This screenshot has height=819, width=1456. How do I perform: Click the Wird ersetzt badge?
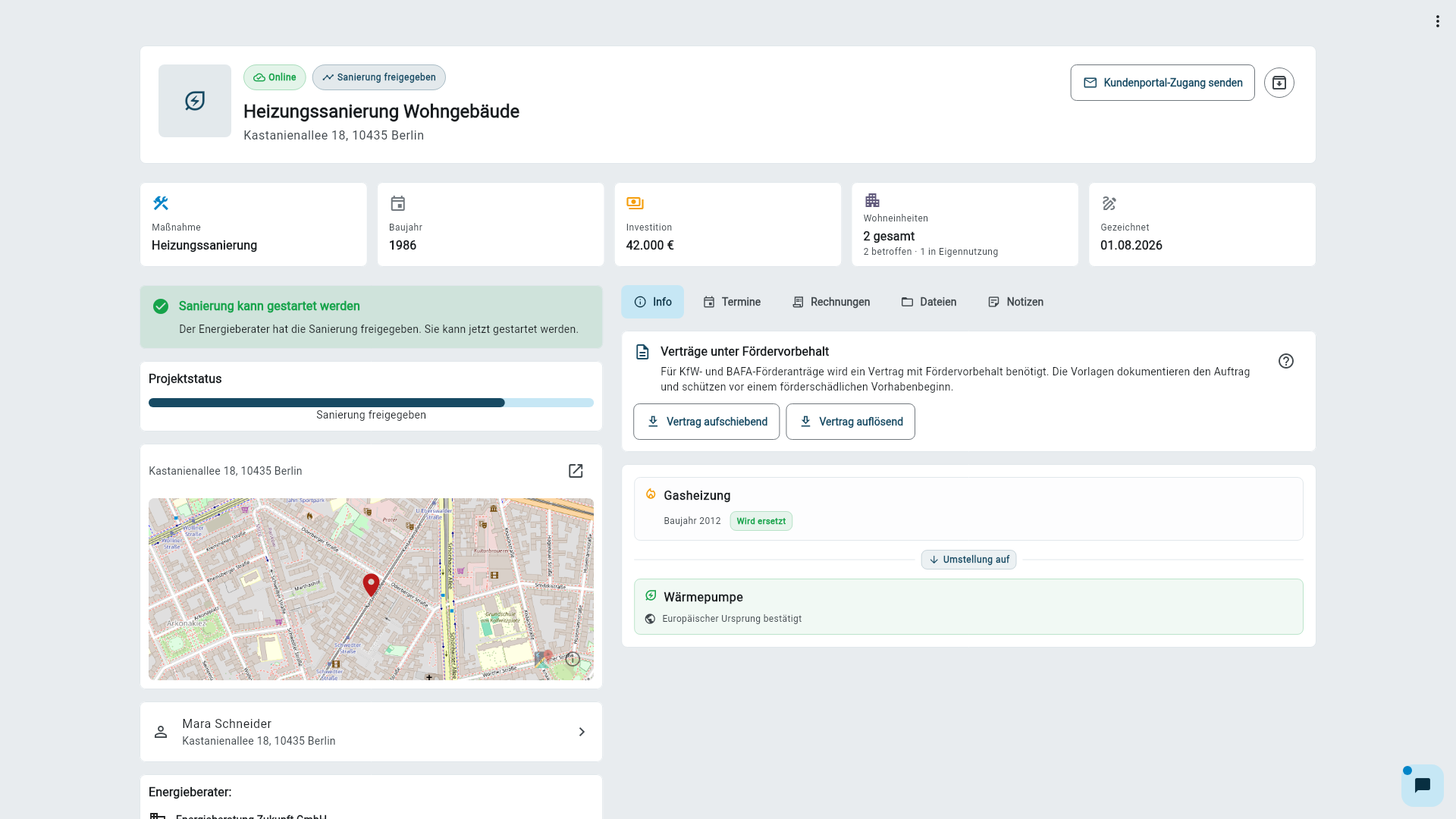(x=761, y=521)
